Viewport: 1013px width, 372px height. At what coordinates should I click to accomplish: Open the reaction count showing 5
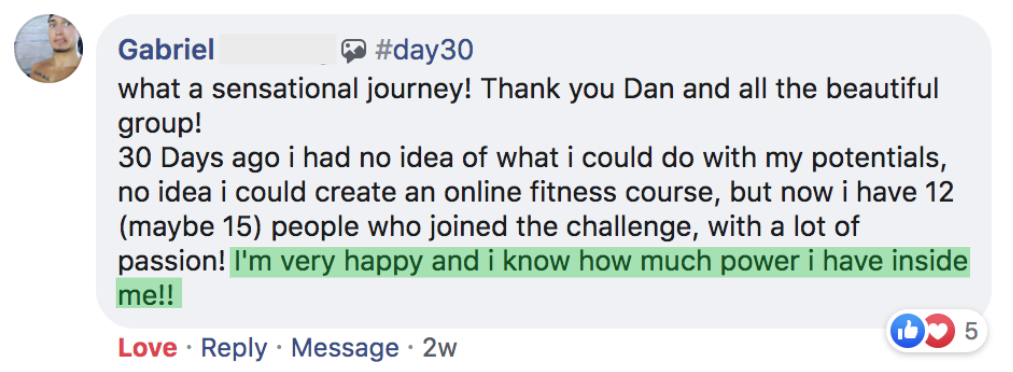pos(971,332)
